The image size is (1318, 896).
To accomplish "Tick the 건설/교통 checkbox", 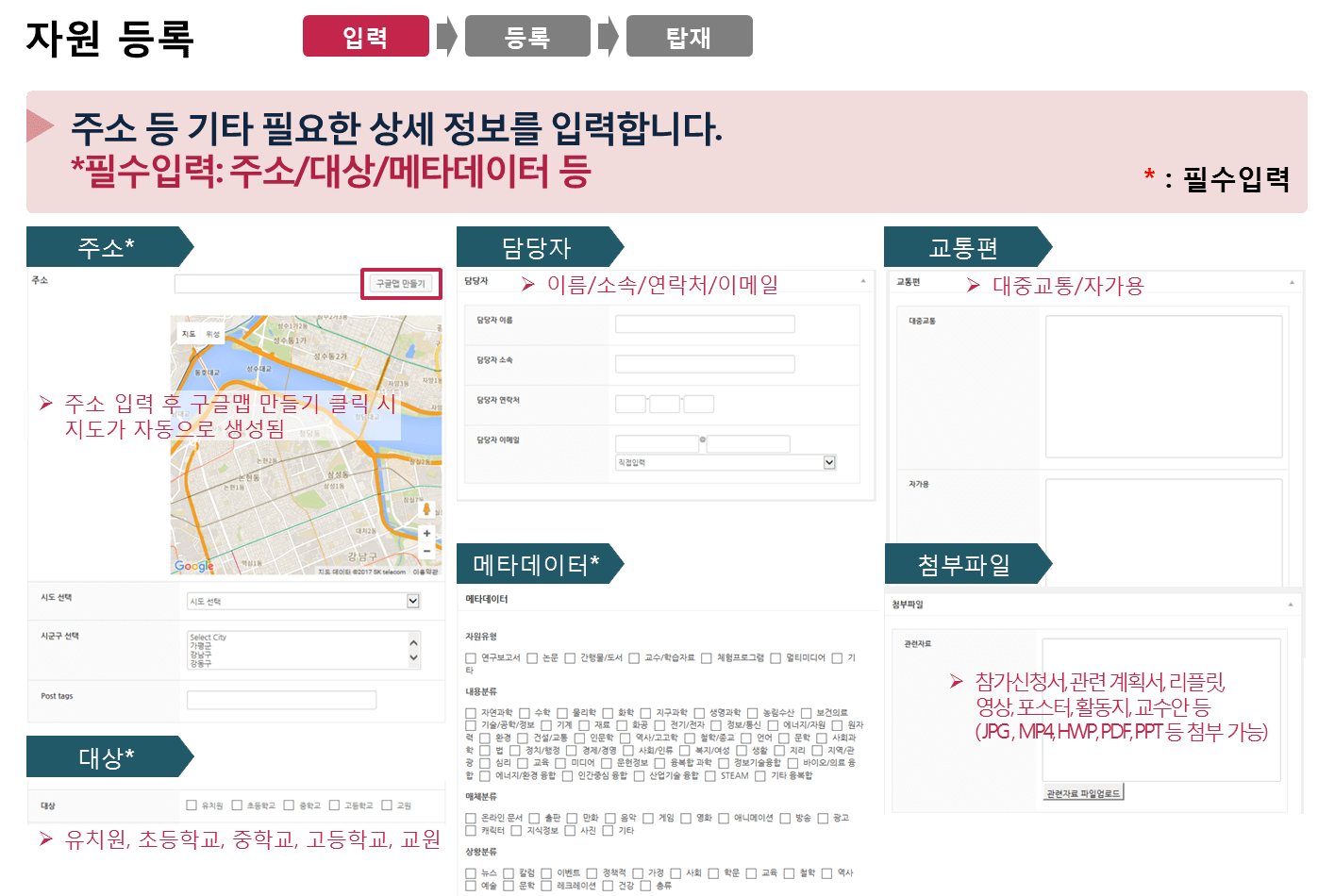I will click(x=523, y=738).
